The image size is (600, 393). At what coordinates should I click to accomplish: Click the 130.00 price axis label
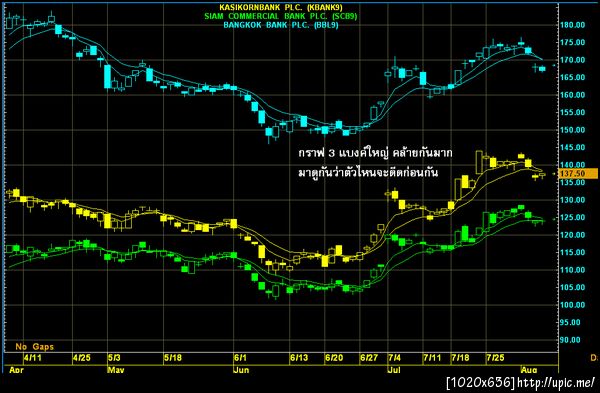tap(572, 200)
